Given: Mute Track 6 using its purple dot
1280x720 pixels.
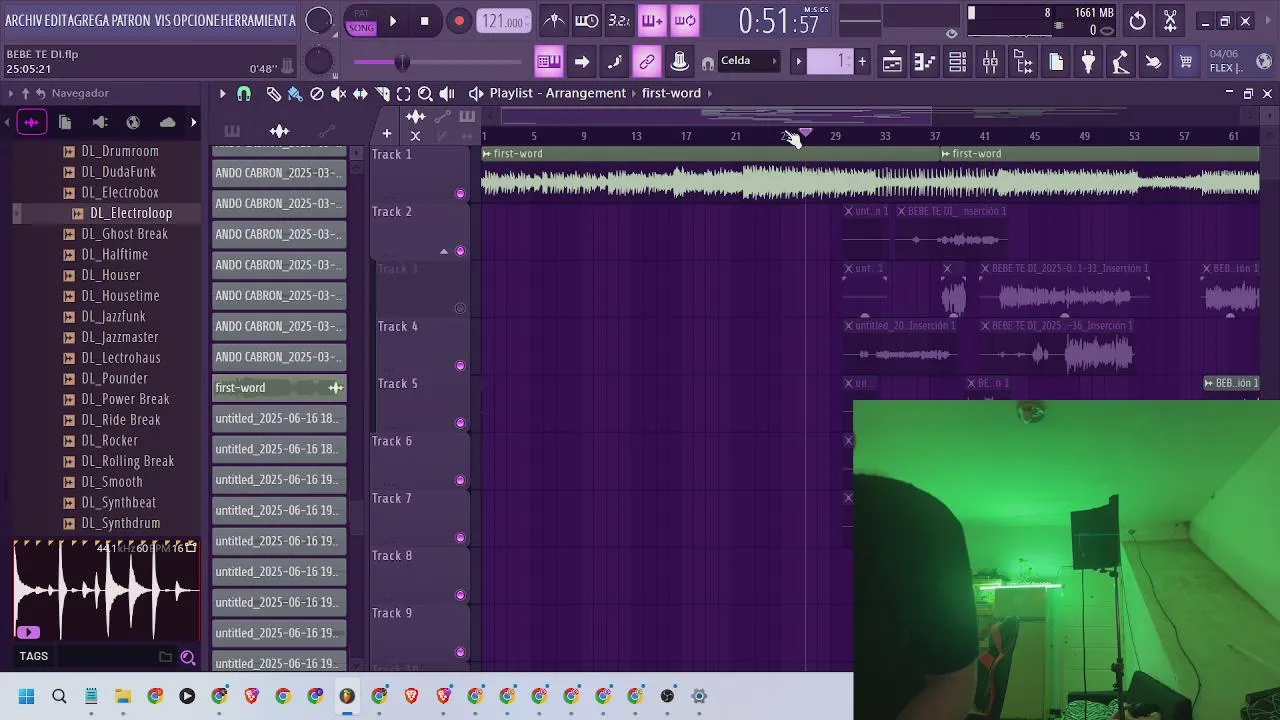Looking at the screenshot, I should [460, 481].
